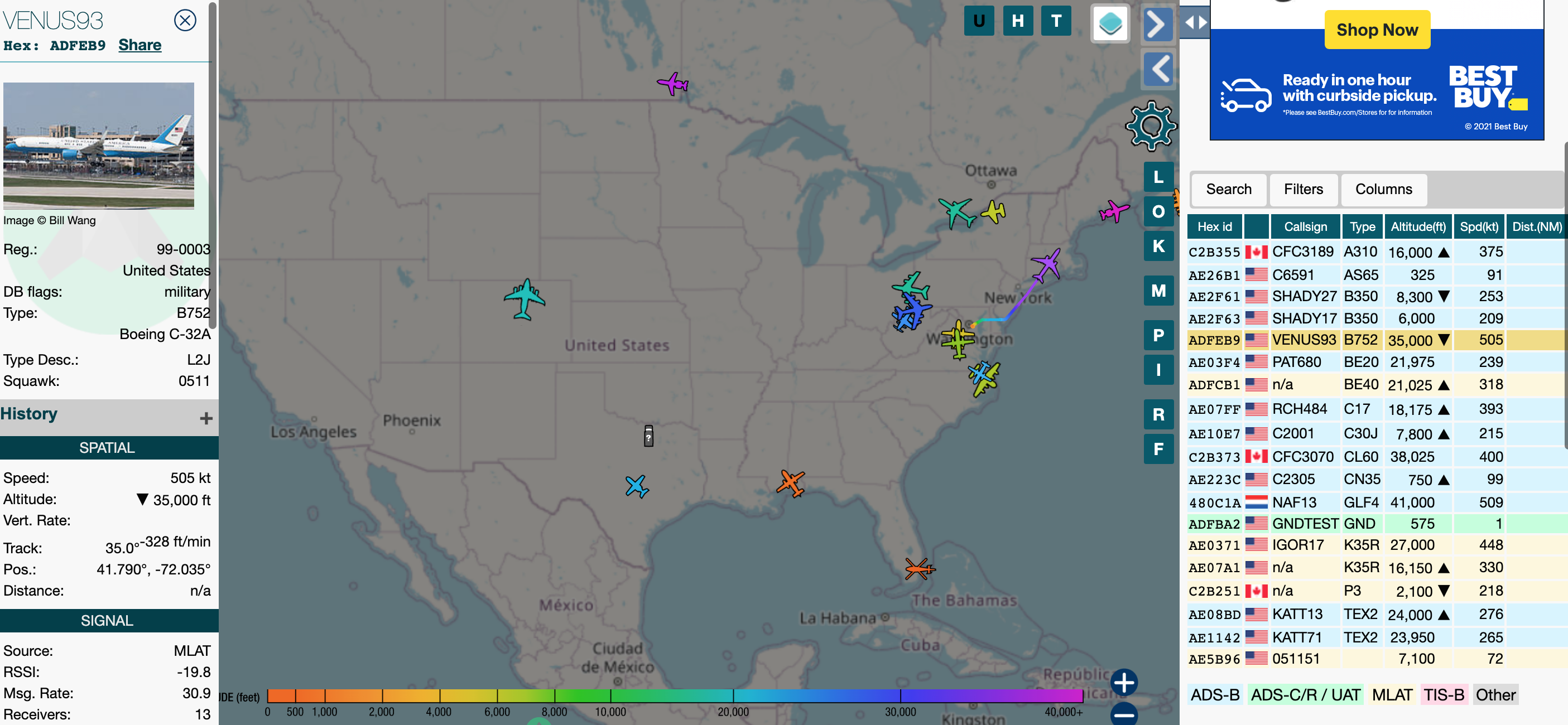
Task: Expand the History section with plus icon
Action: pos(206,418)
